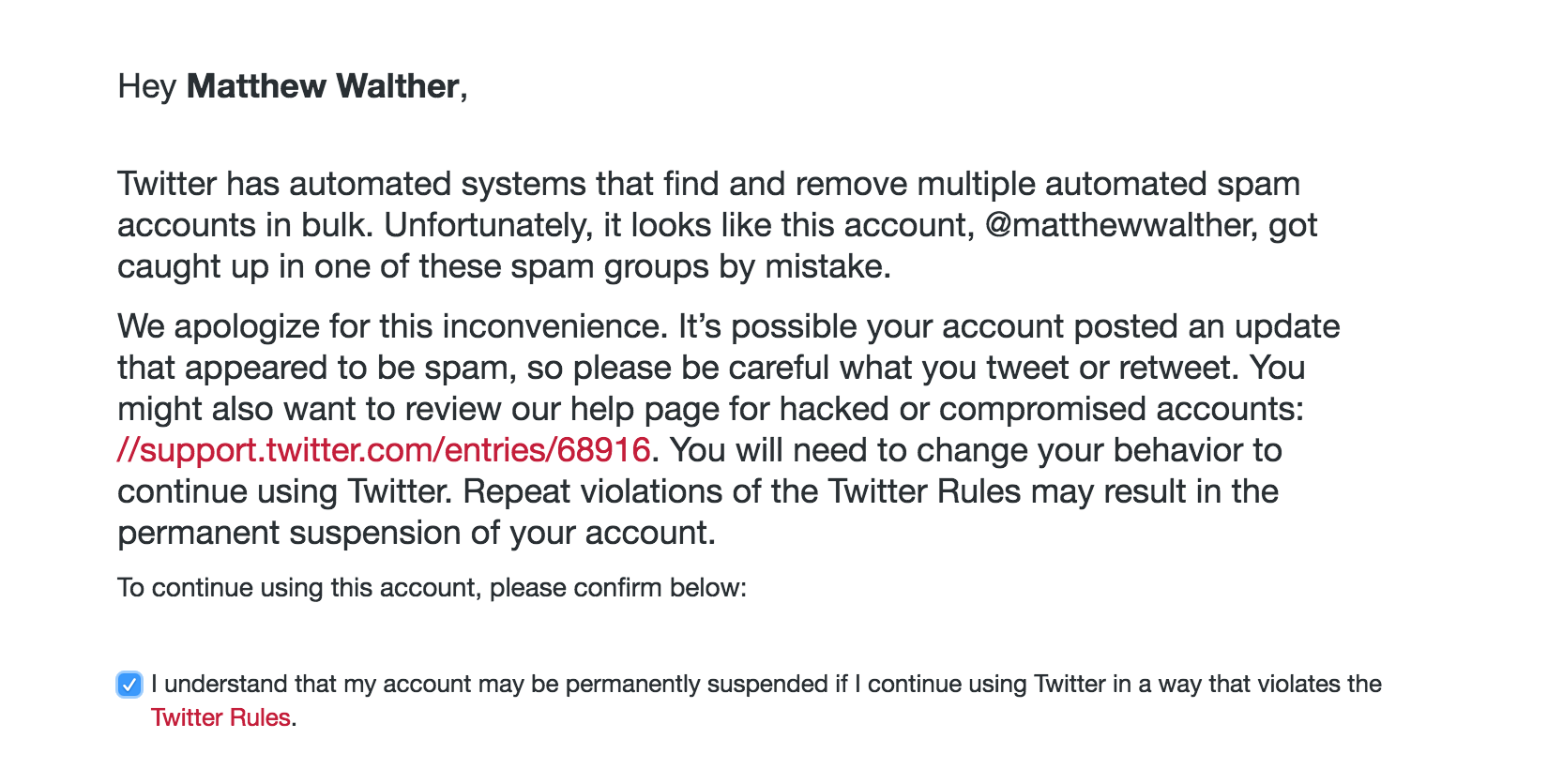Click the bold name Matthew Walther
Screen dimensions: 1563x784
pos(323,86)
